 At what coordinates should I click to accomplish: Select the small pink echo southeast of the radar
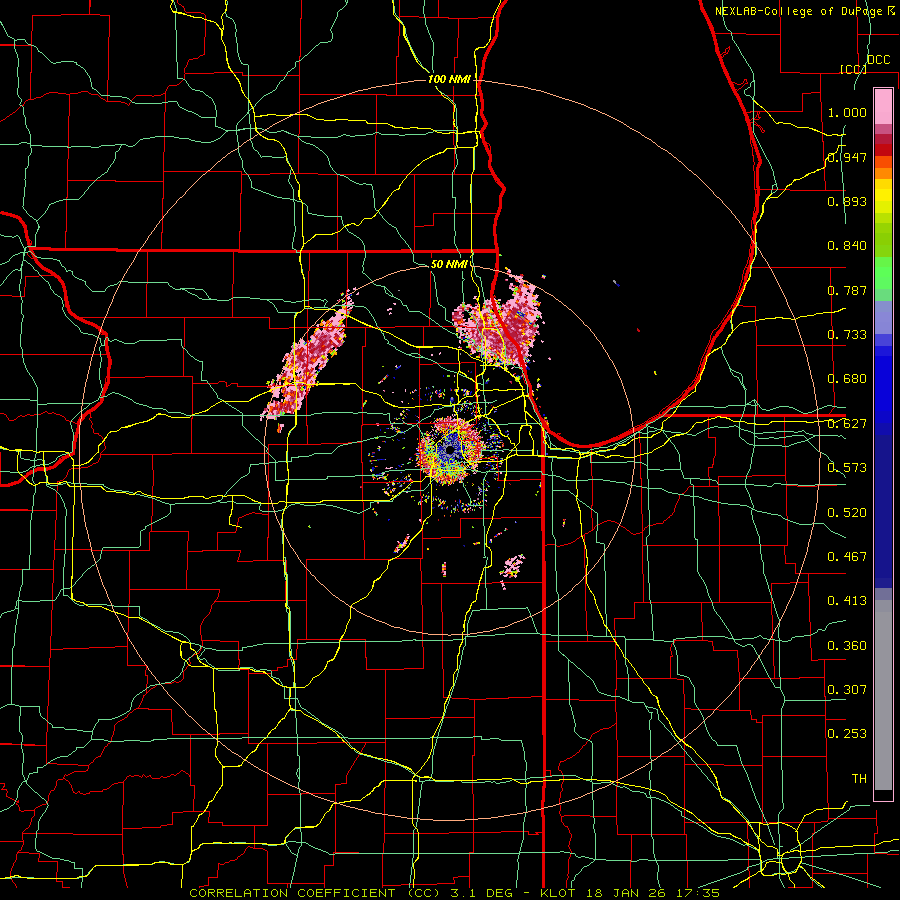click(x=512, y=568)
